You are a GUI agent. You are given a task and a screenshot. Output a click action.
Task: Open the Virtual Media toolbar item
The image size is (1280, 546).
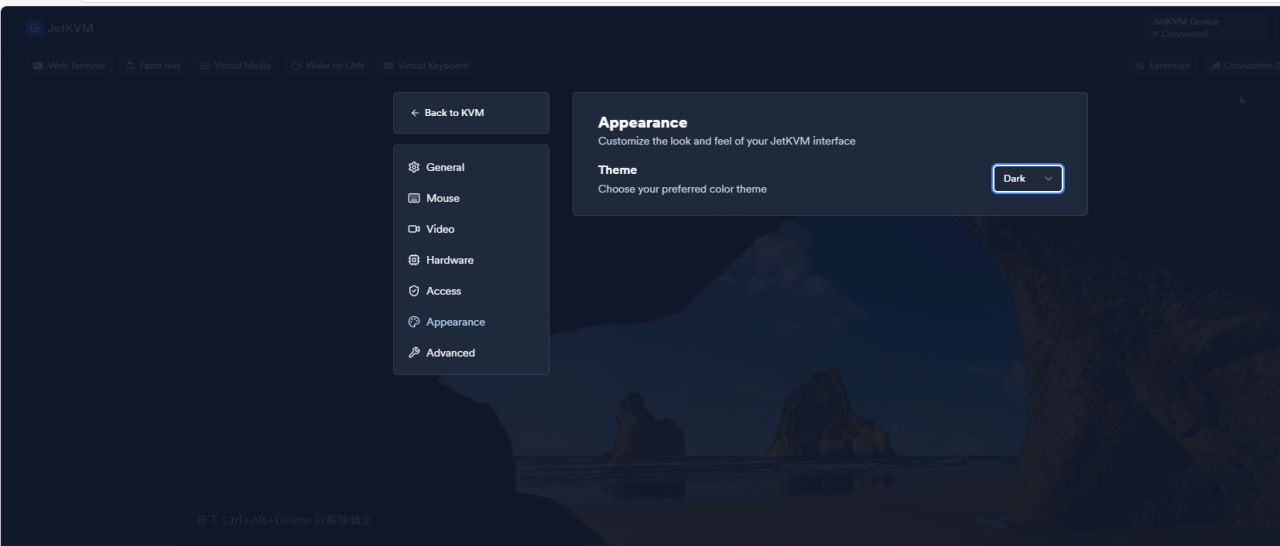click(x=235, y=66)
